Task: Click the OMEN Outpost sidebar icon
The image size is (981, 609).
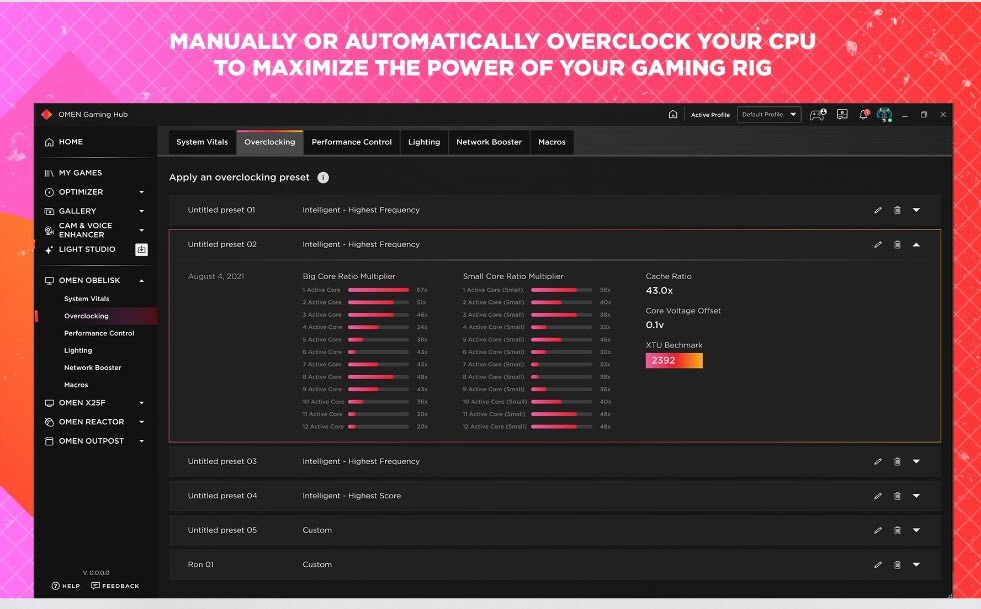Action: tap(49, 441)
